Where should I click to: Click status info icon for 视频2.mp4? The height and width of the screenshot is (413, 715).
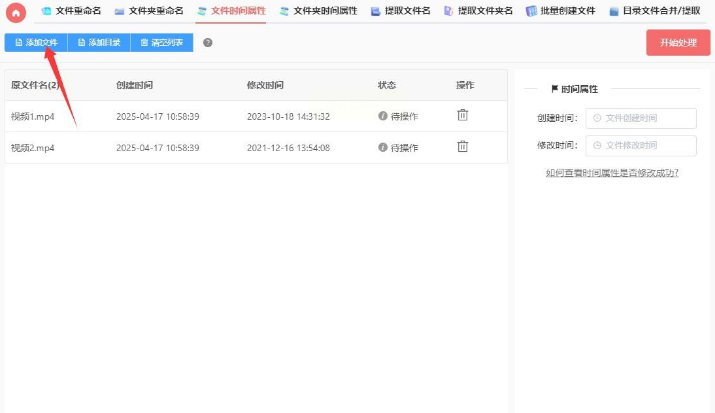click(x=383, y=147)
